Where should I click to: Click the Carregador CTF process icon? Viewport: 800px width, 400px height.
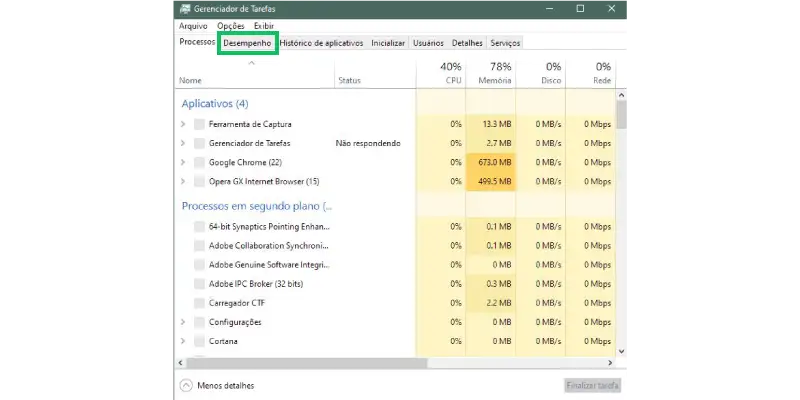[x=200, y=303]
